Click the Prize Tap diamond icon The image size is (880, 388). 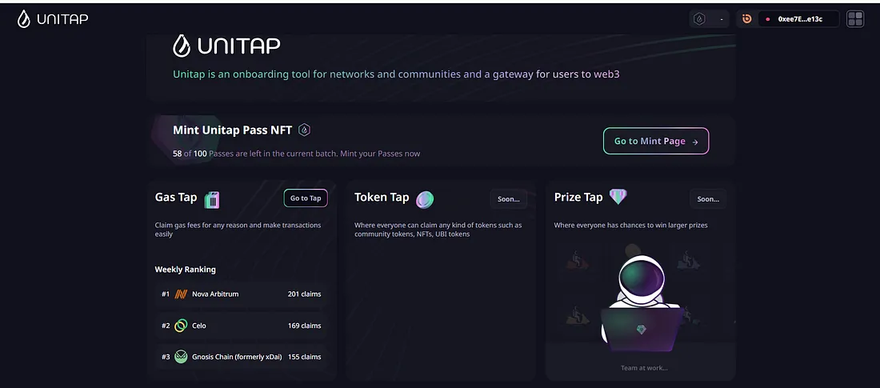point(618,197)
